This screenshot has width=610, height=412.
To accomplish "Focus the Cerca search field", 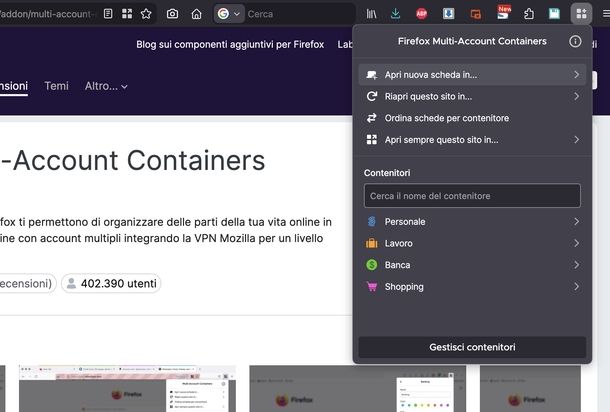I will pyautogui.click(x=300, y=14).
